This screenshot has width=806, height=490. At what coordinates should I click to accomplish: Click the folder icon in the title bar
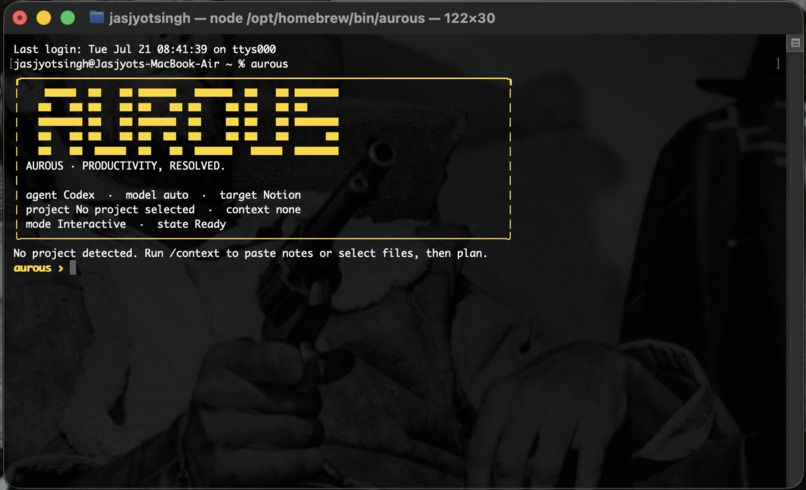coord(97,17)
